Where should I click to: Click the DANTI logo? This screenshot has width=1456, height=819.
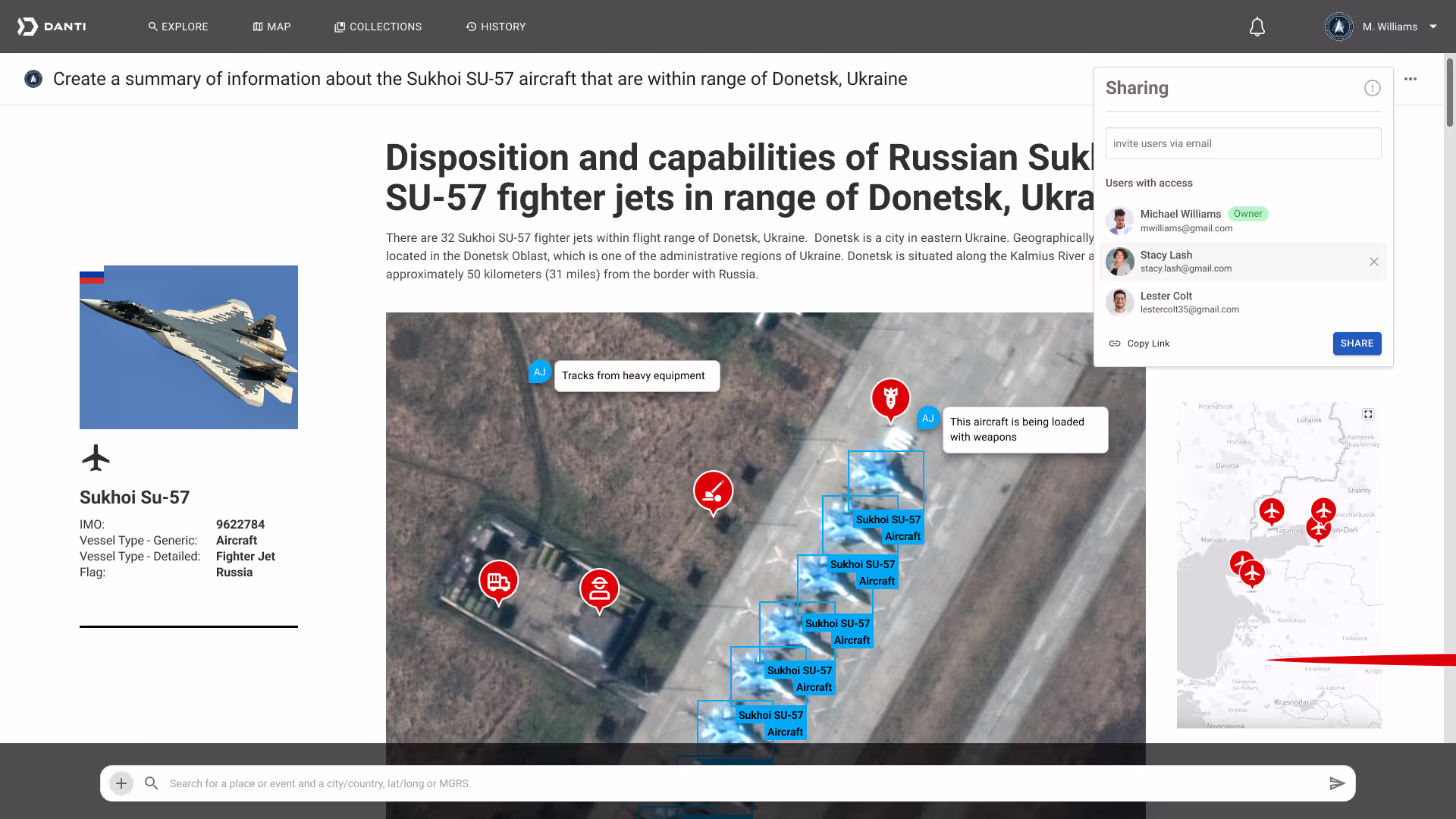[52, 27]
